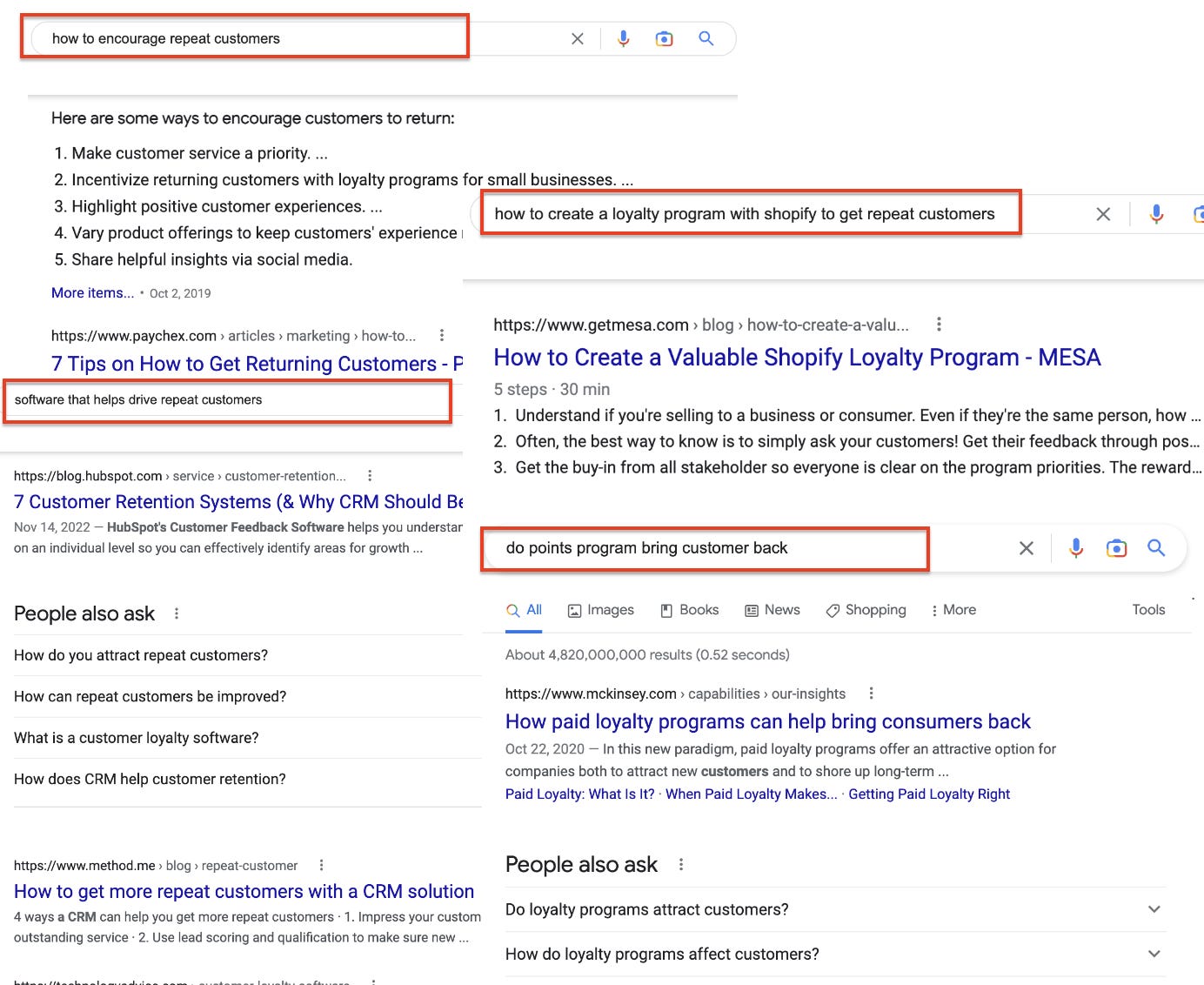
Task: Select the All results tab
Action: 525,610
